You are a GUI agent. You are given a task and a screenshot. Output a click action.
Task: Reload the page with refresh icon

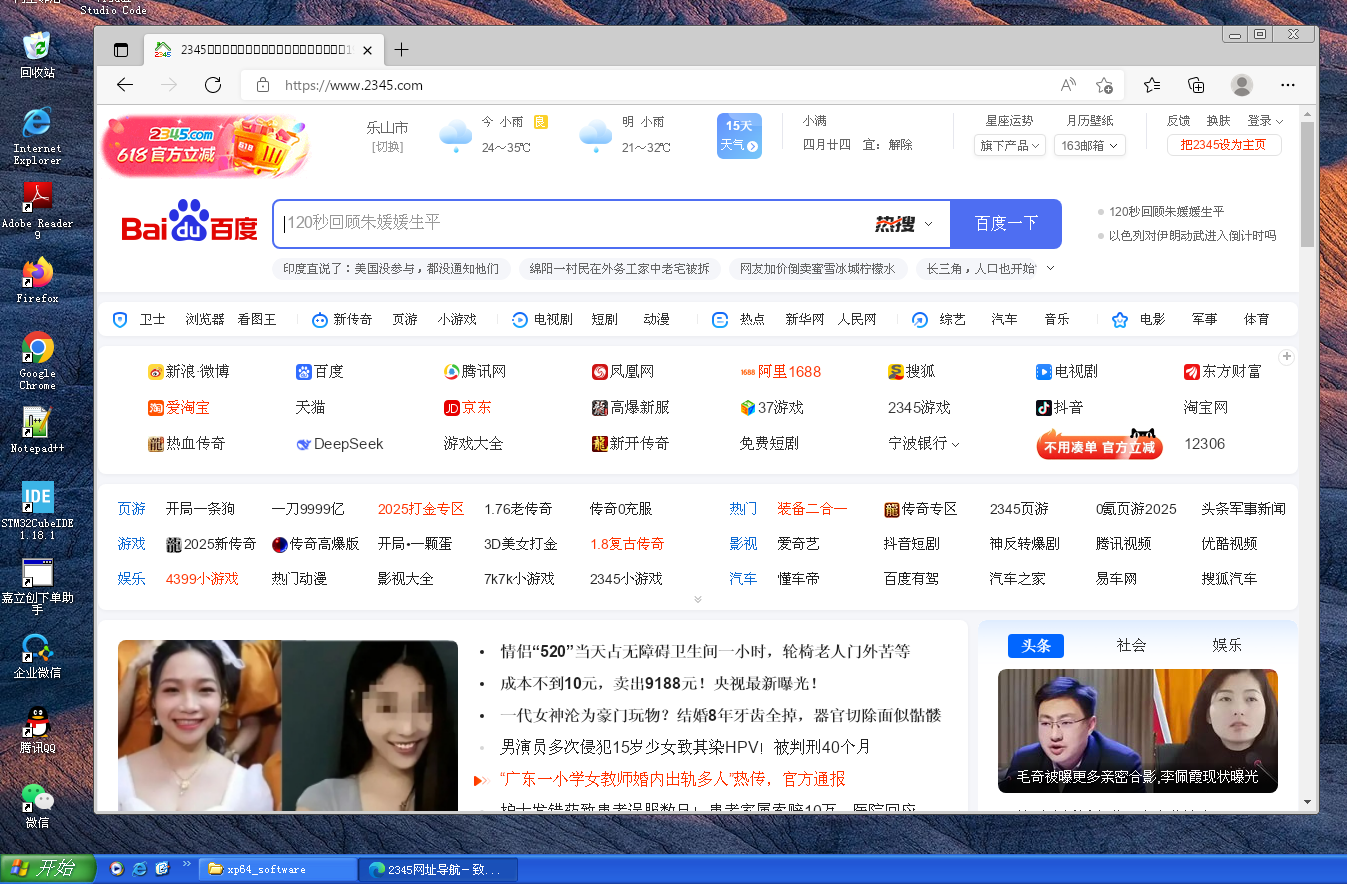coord(213,85)
